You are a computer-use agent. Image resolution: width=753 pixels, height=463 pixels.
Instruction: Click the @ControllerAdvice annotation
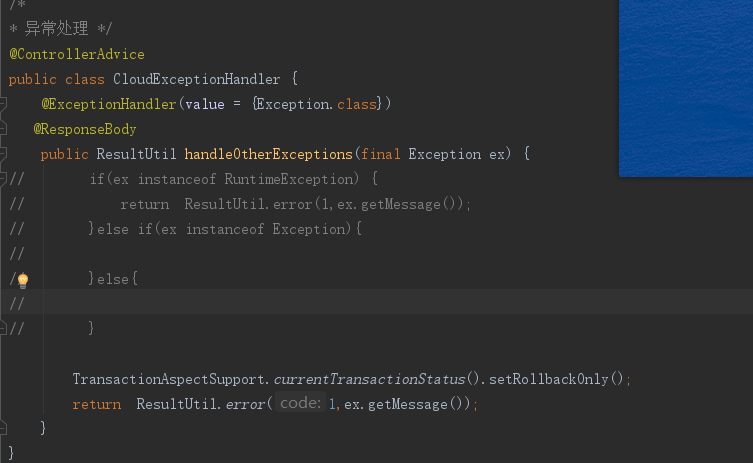pyautogui.click(x=77, y=54)
